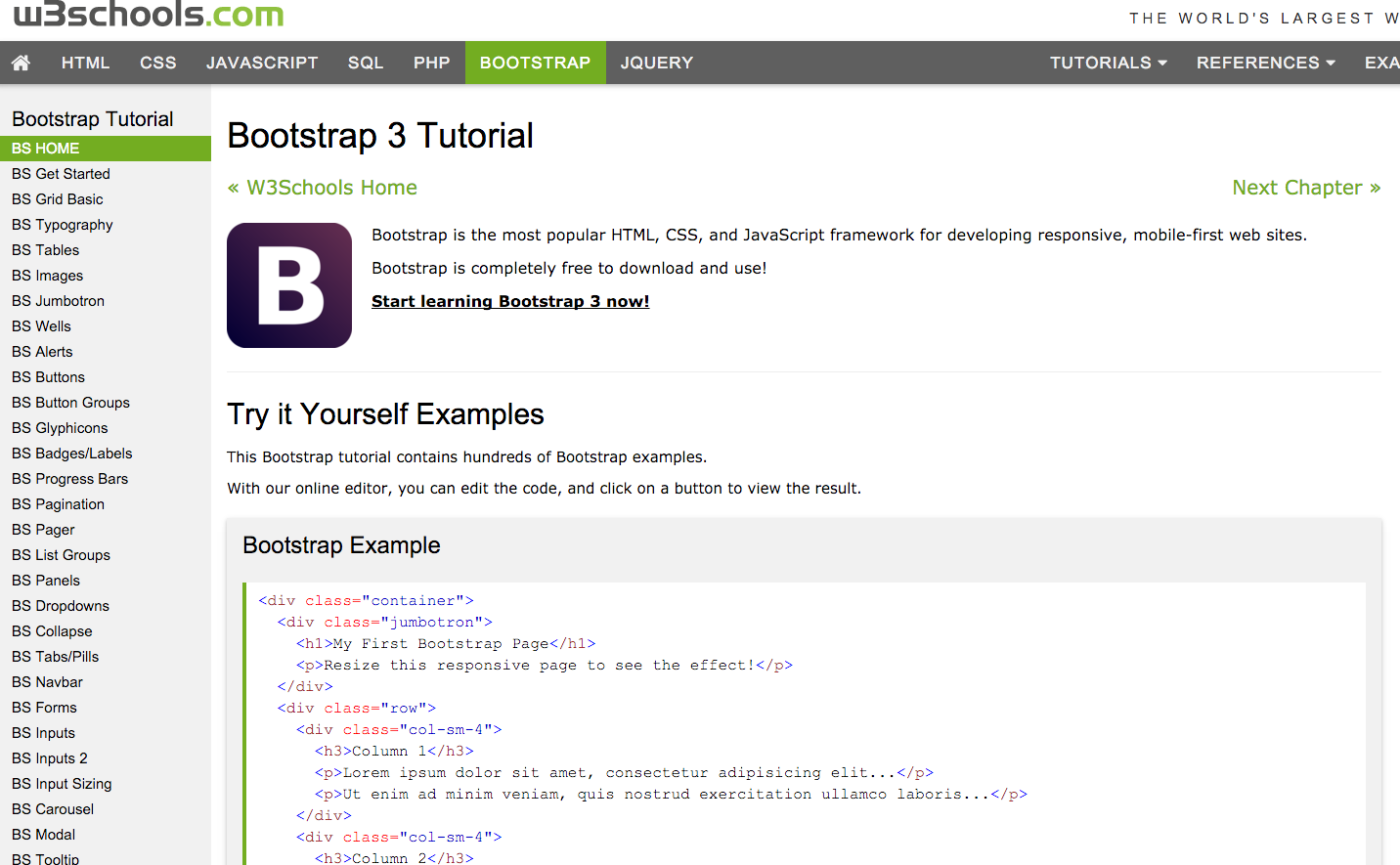Open the JAVASCRIPT tab
Screen dimensions: 1400x865
click(x=262, y=63)
